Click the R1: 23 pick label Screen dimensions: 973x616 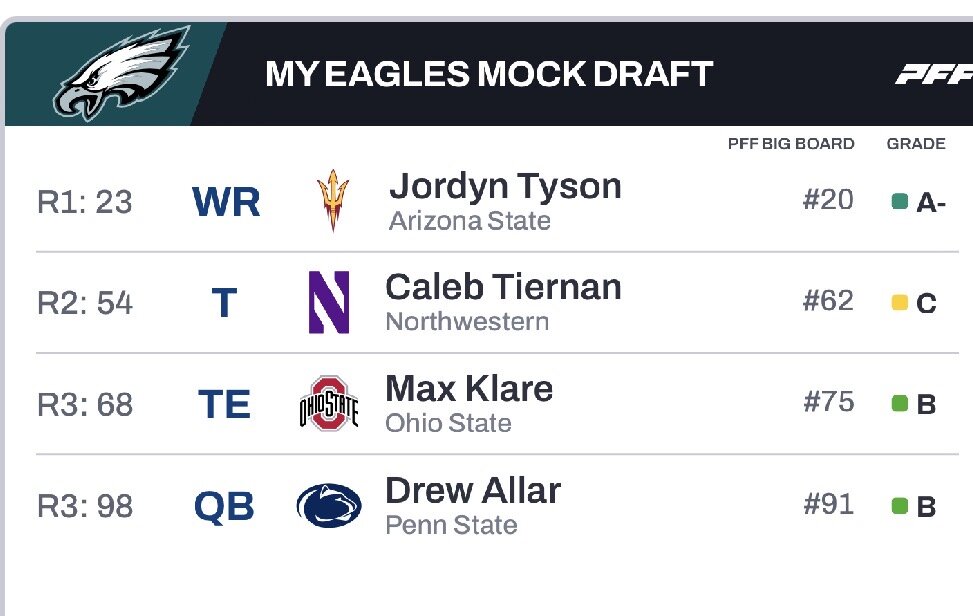(x=85, y=202)
